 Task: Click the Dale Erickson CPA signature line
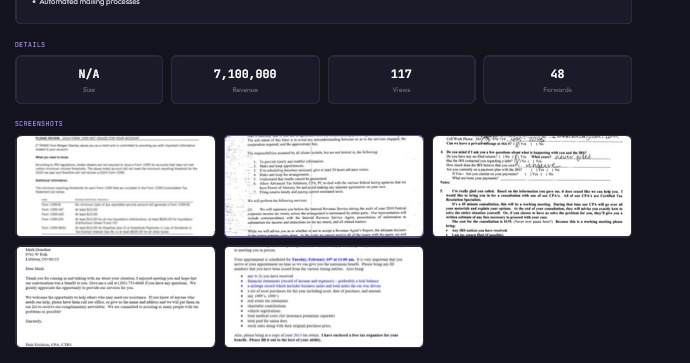[x=48, y=344]
